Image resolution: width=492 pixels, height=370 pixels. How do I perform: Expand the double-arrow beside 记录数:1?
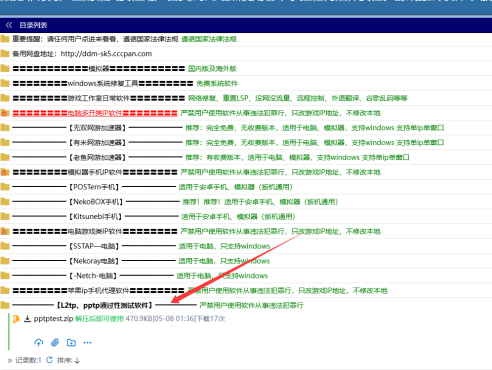pos(10,360)
